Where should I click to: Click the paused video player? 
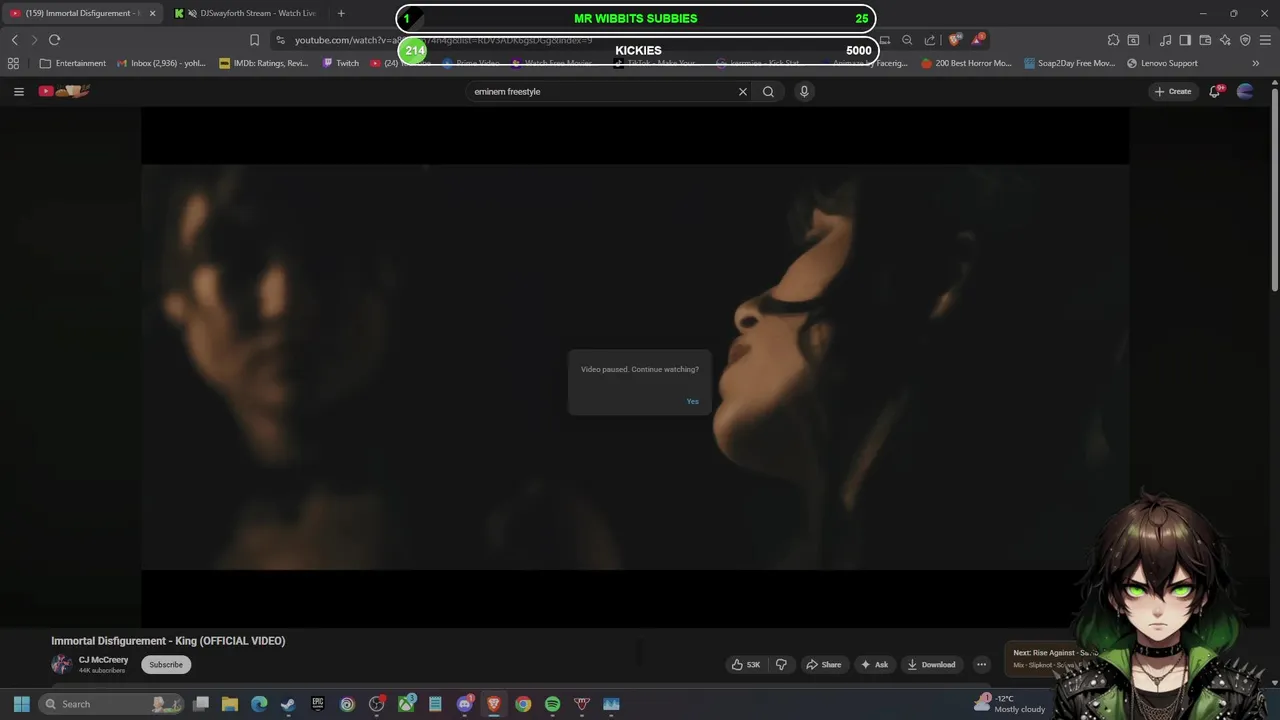[635, 367]
